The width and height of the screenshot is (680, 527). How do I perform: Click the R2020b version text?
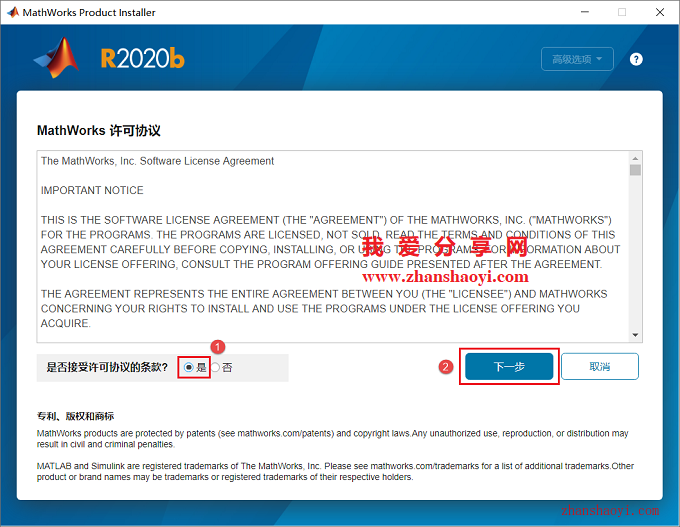point(143,59)
